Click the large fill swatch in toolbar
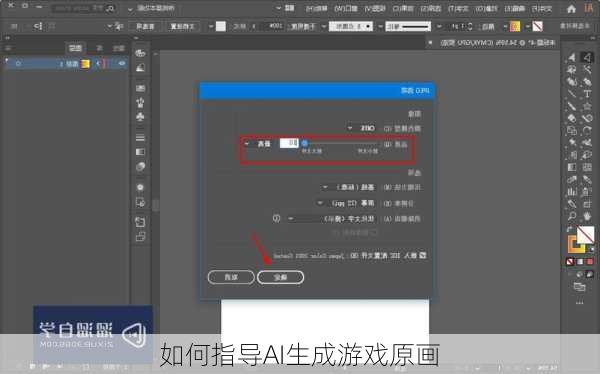This screenshot has height=374, width=600. coord(585,235)
